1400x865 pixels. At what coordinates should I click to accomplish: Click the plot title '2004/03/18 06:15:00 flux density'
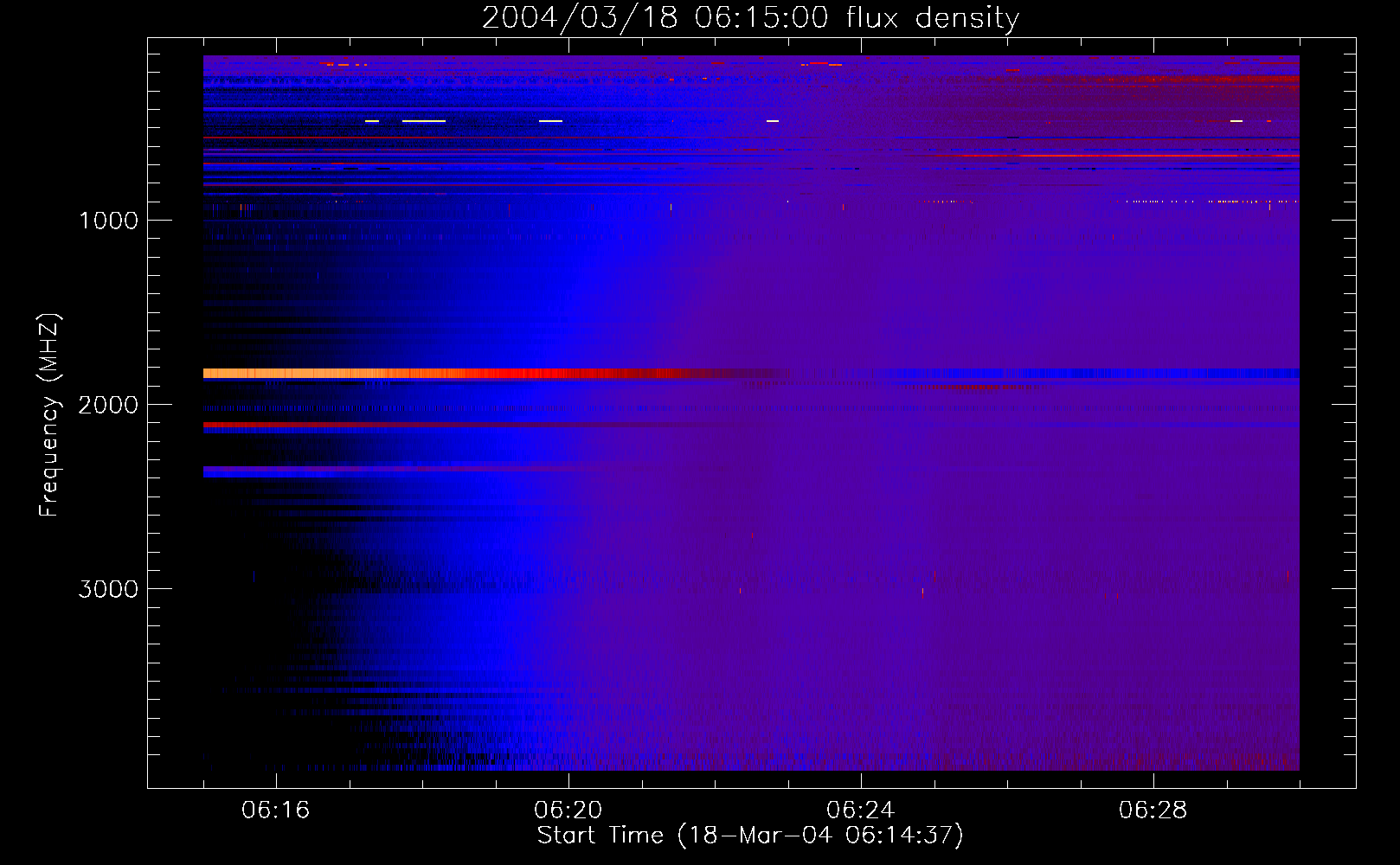750,17
